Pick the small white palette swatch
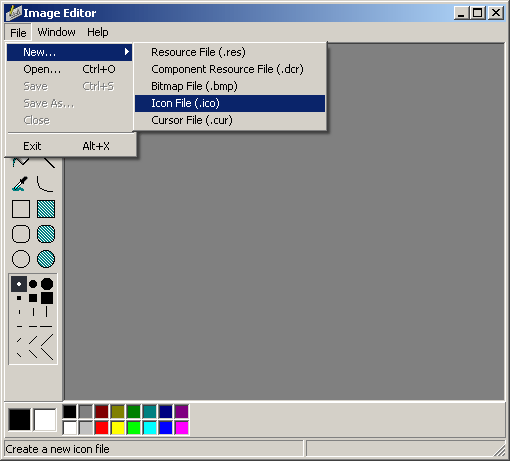The width and height of the screenshot is (510, 461). click(70, 428)
